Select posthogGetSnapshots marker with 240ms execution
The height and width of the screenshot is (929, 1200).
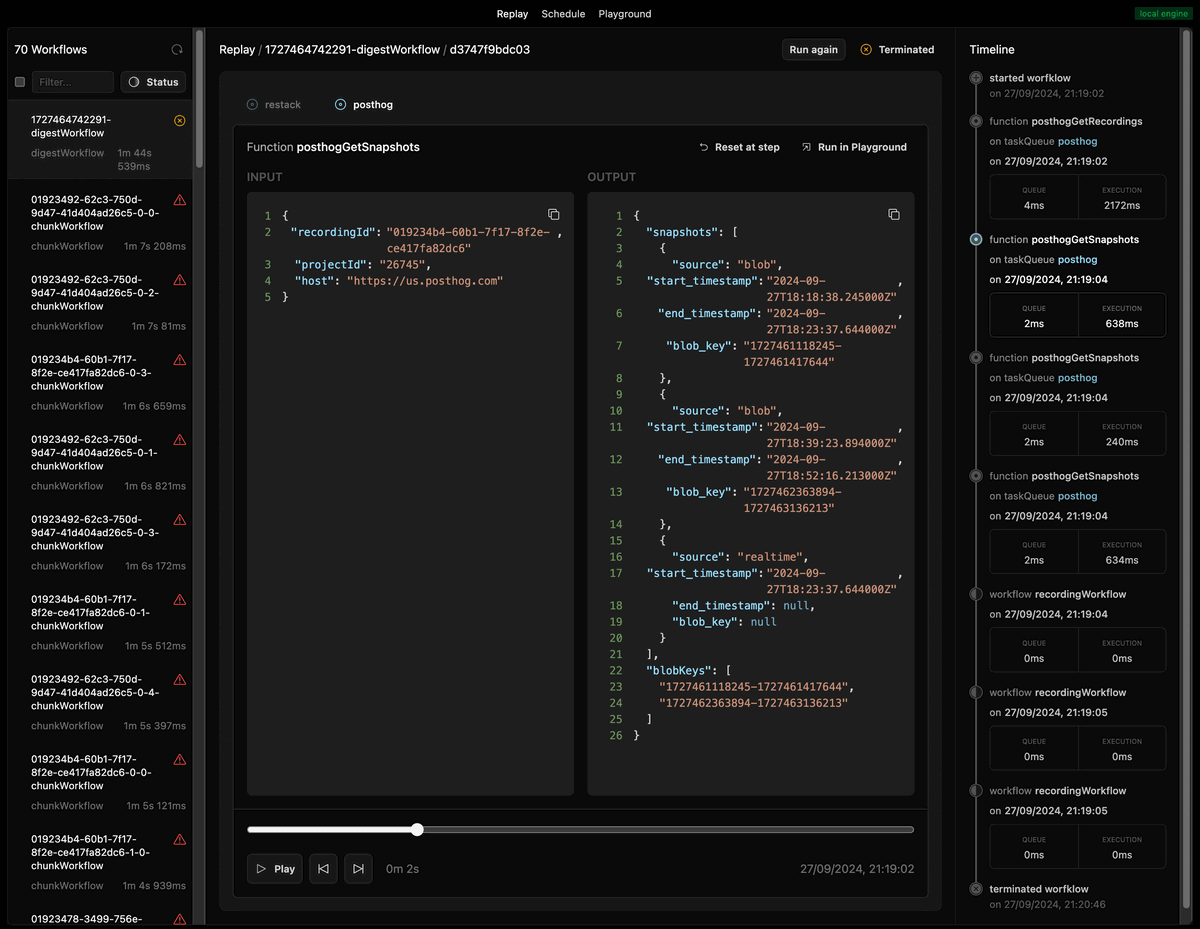pos(976,357)
